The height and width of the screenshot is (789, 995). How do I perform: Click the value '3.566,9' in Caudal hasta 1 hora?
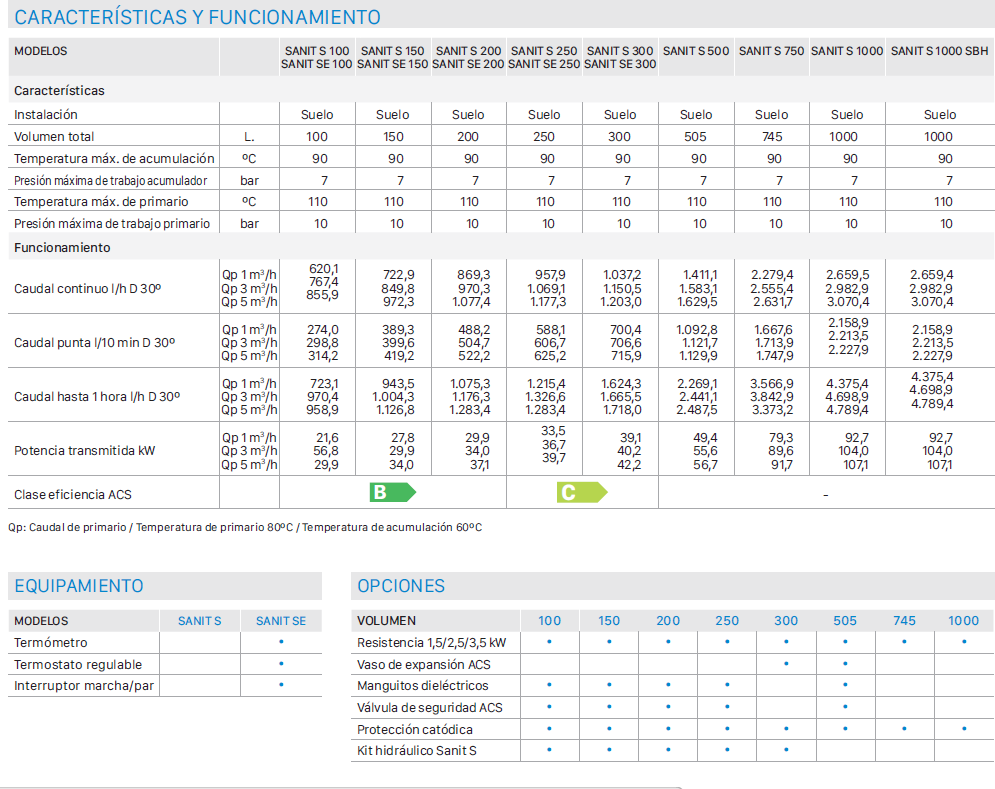click(772, 383)
